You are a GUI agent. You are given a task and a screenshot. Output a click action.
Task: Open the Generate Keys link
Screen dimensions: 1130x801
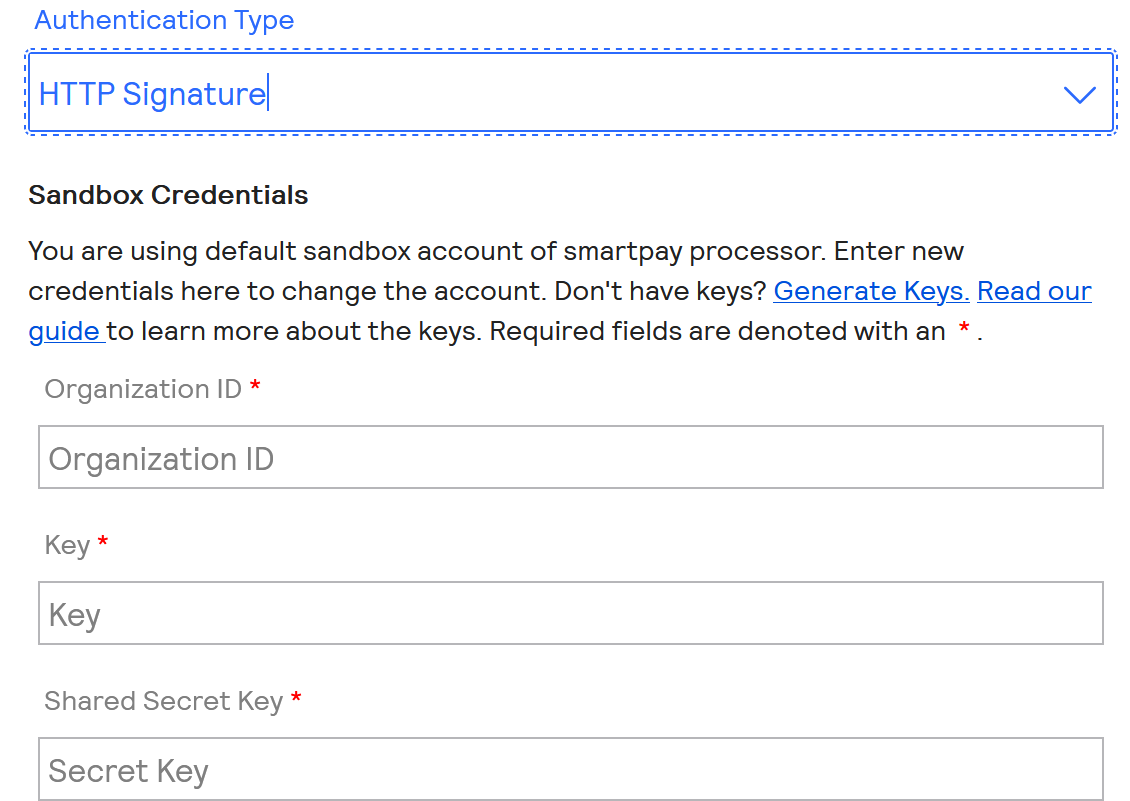coord(869,290)
